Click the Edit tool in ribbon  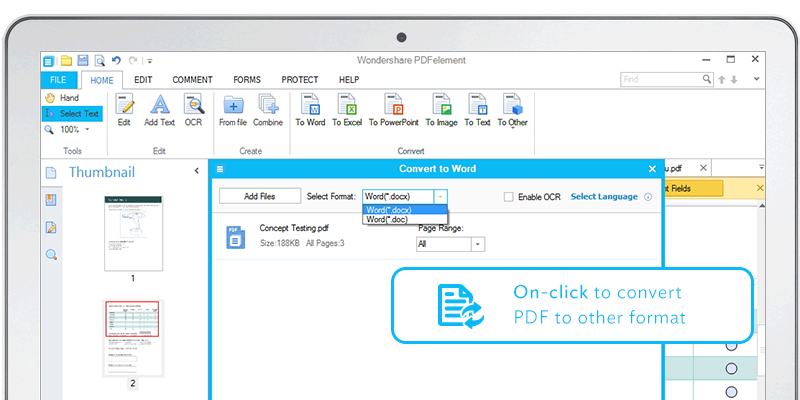click(124, 110)
